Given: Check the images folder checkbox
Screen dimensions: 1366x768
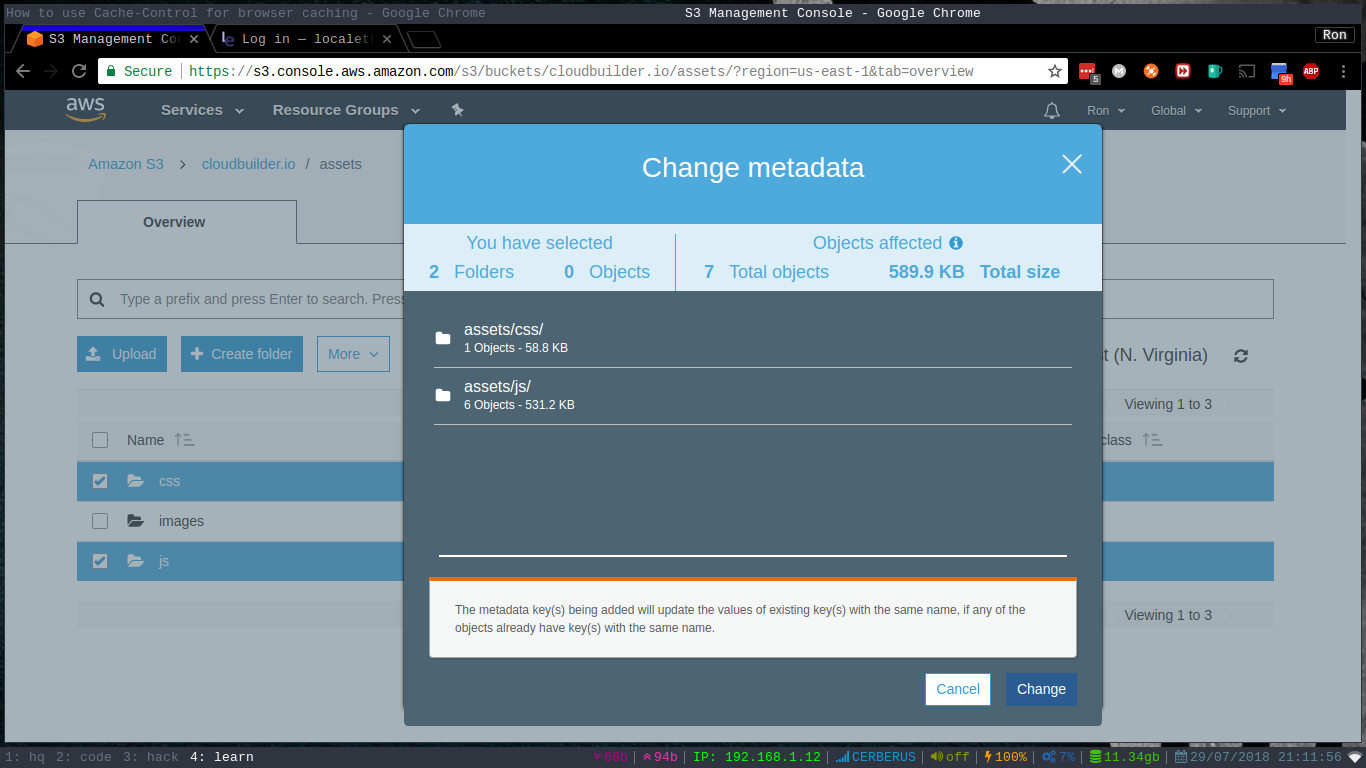Looking at the screenshot, I should tap(100, 521).
